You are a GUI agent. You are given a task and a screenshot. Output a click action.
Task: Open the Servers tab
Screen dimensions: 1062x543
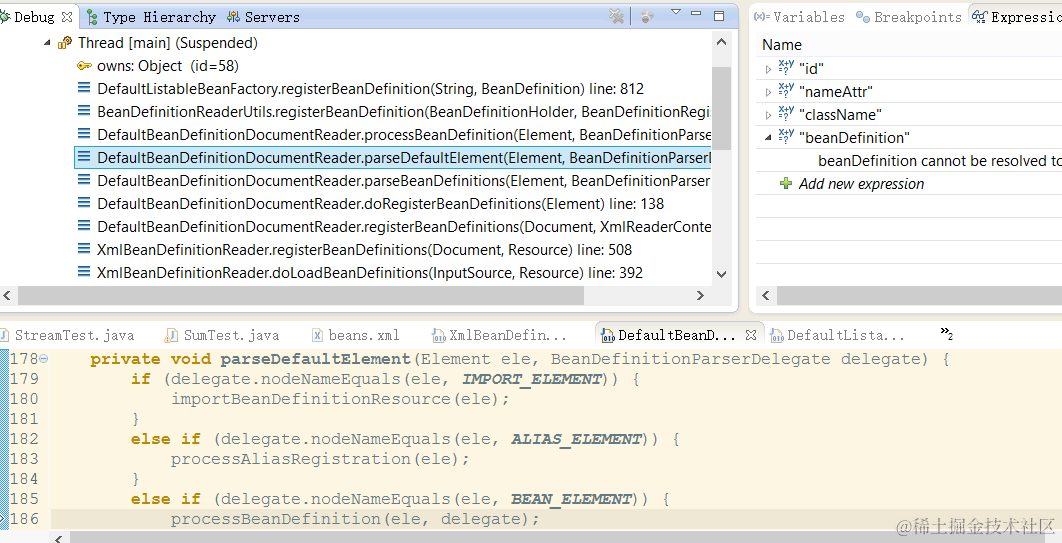pos(263,17)
